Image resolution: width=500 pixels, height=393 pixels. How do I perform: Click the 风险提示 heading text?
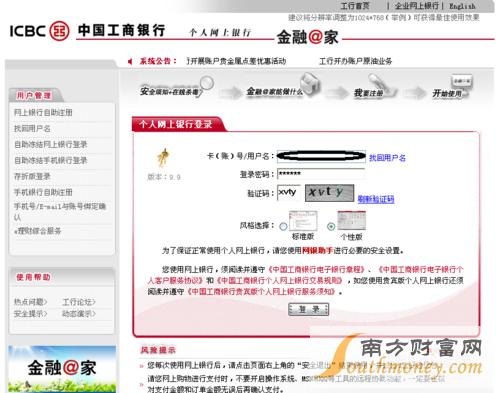[158, 350]
